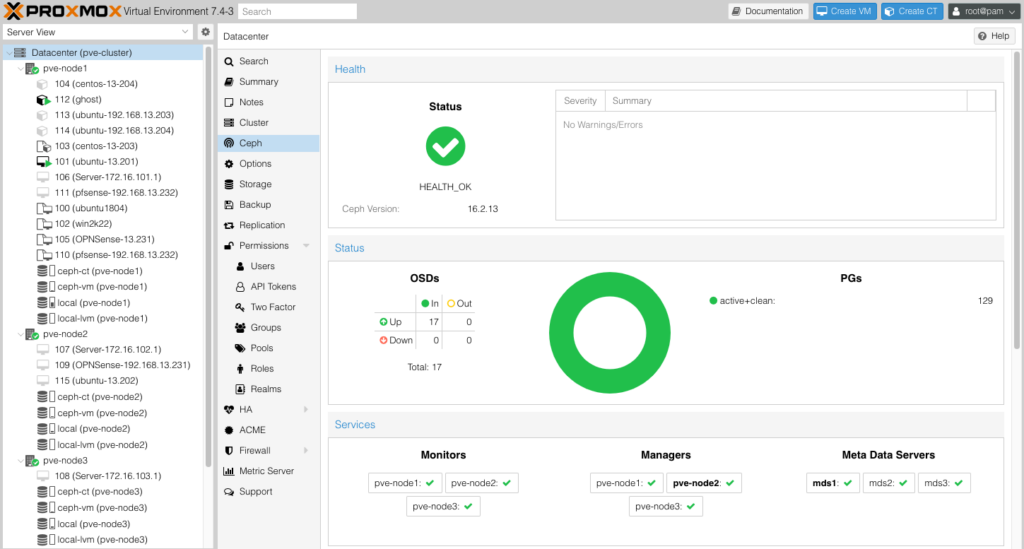Collapse the pve-node1 tree node
The height and width of the screenshot is (549, 1024).
20,69
